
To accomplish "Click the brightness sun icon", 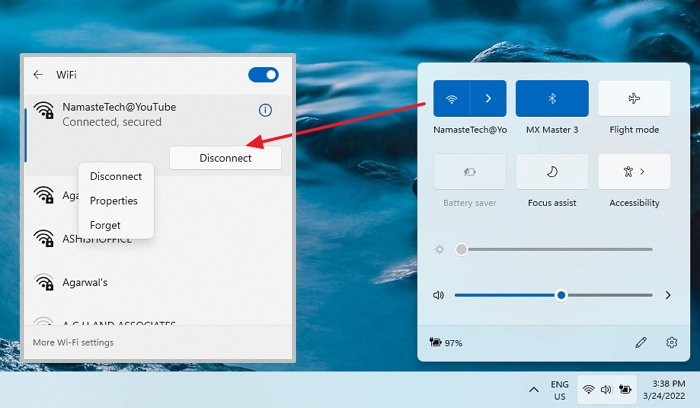I will coord(439,249).
